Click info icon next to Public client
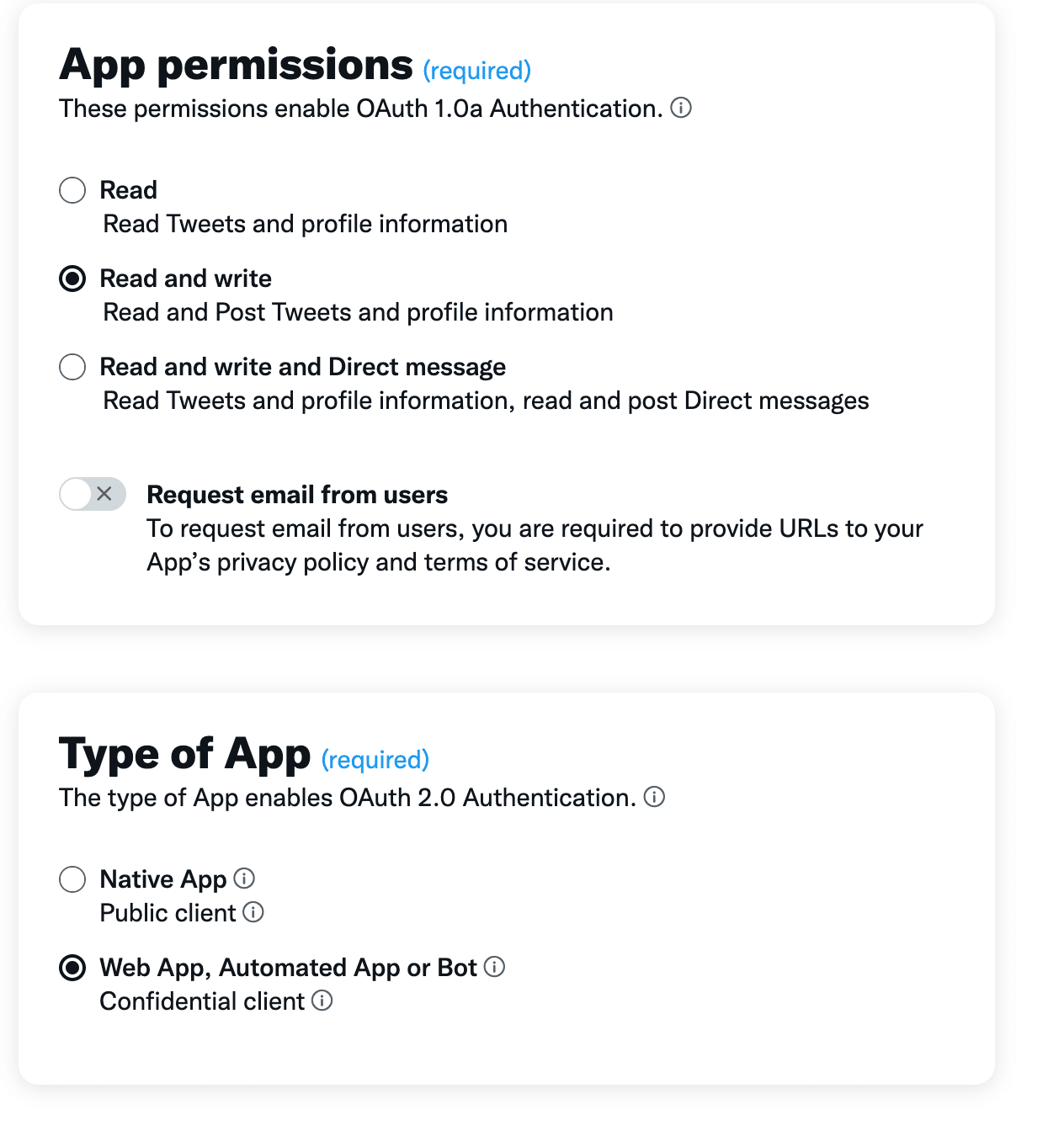The height and width of the screenshot is (1136, 1064). 253,912
